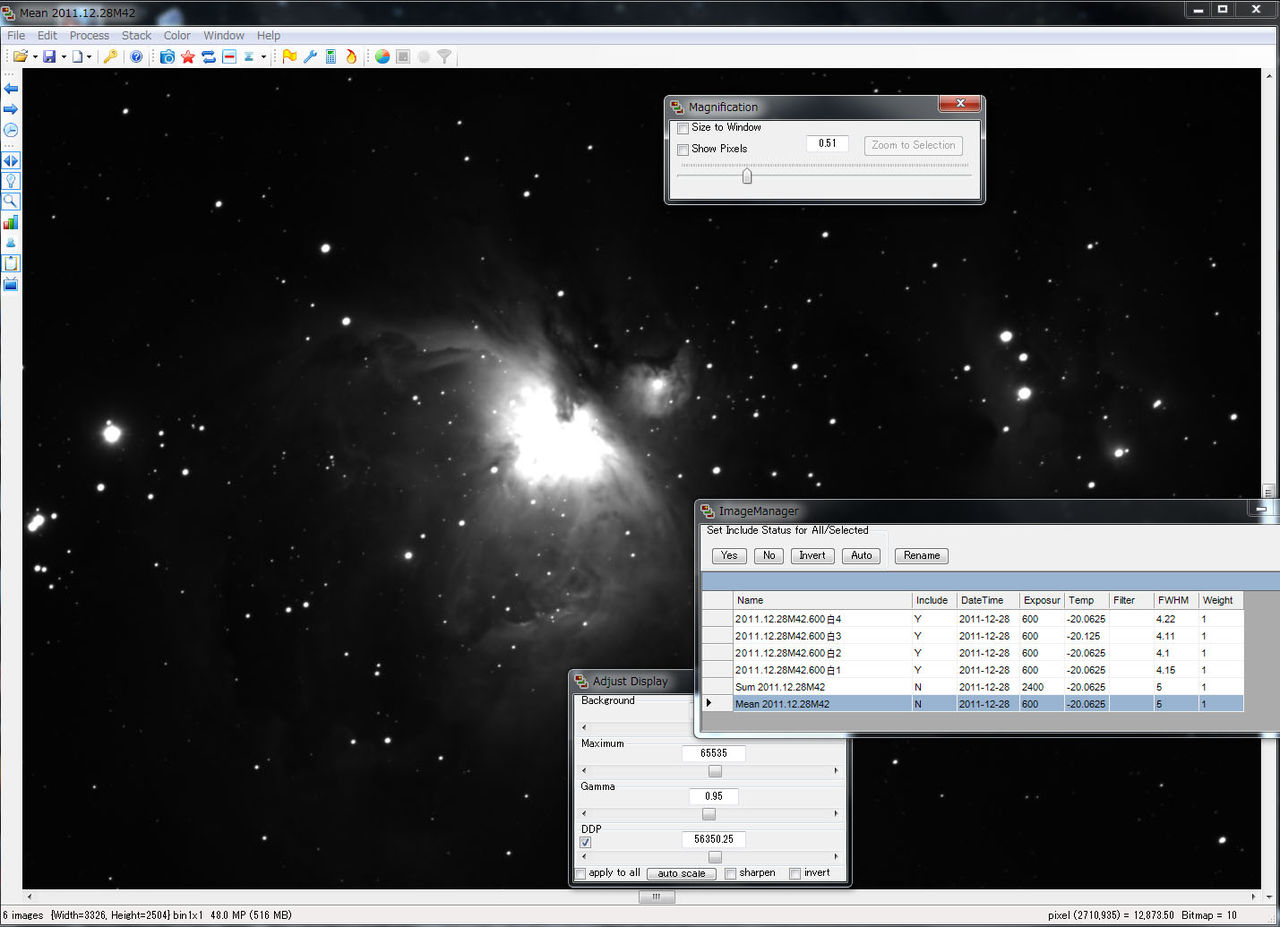The image size is (1280, 927).
Task: Open the Process menu
Action: [89, 35]
